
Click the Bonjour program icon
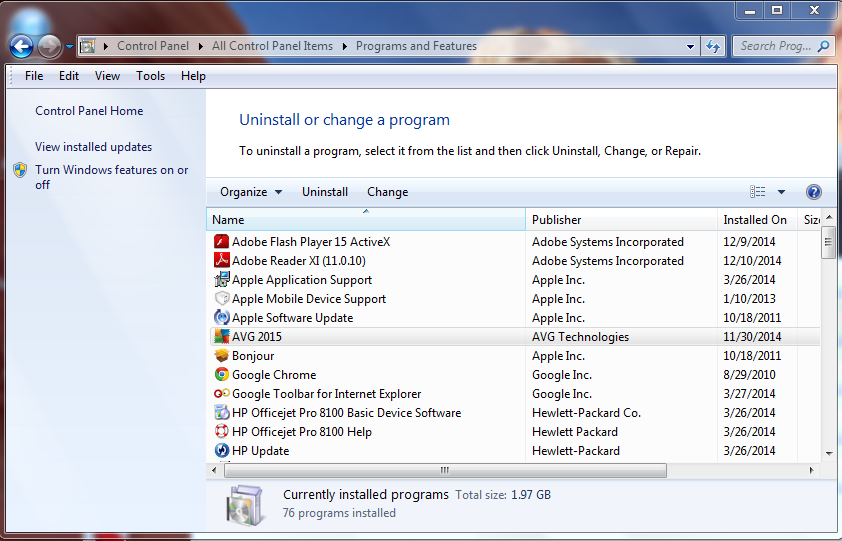222,356
